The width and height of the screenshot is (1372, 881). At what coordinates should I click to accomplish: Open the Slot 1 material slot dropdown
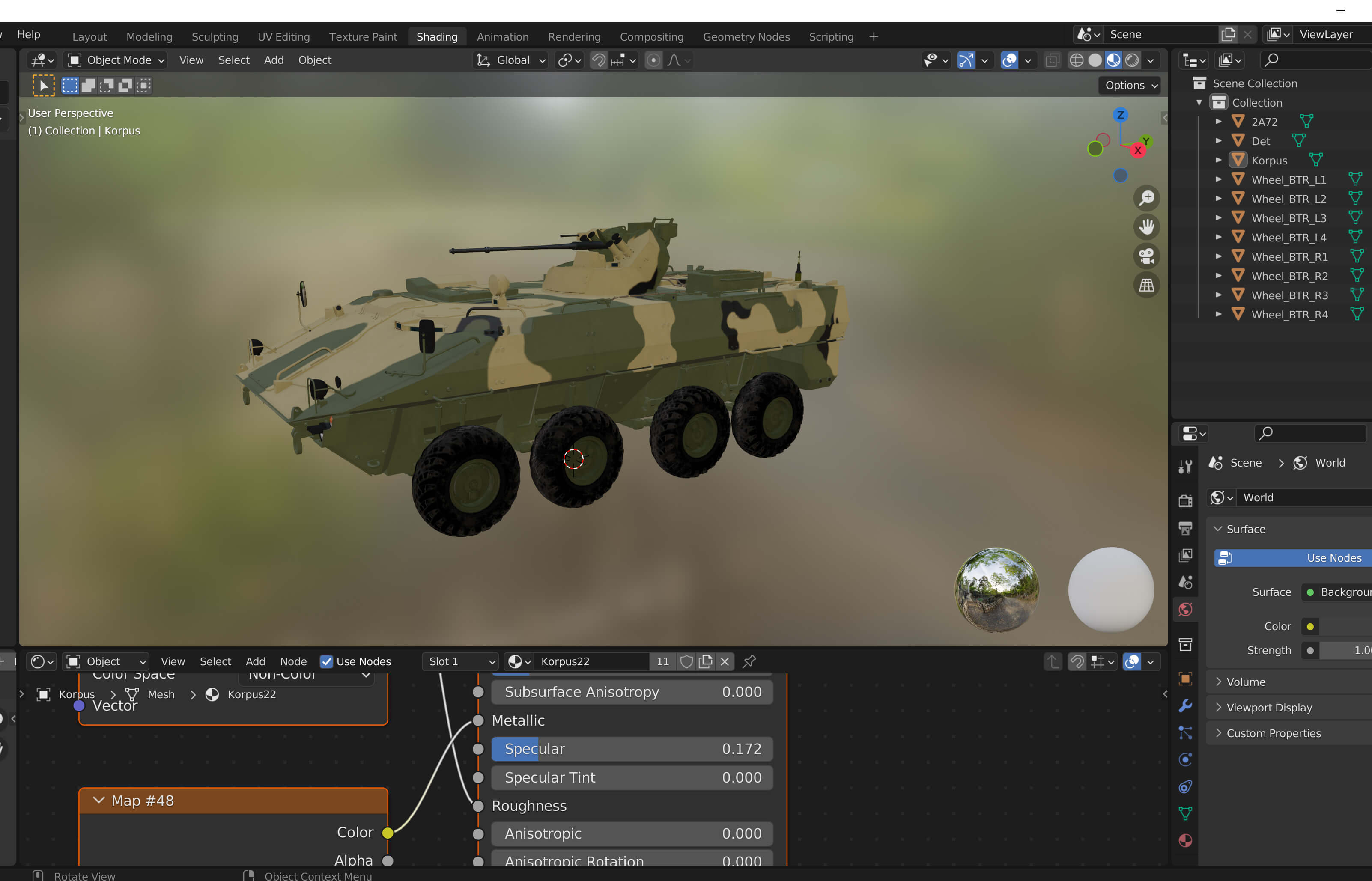461,661
